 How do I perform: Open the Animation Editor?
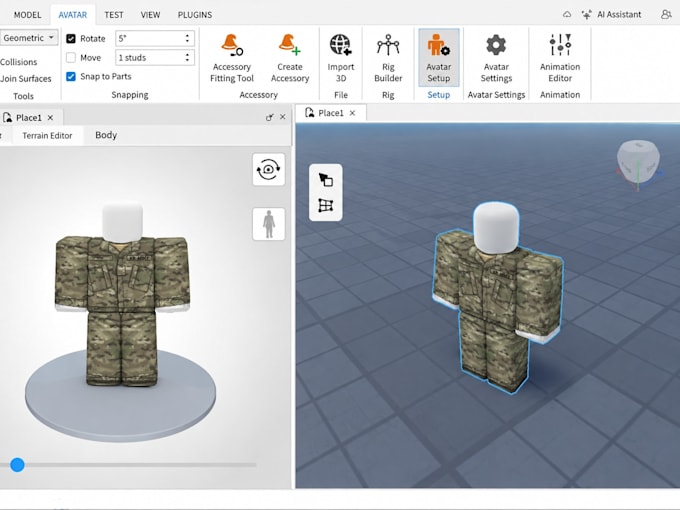559,59
